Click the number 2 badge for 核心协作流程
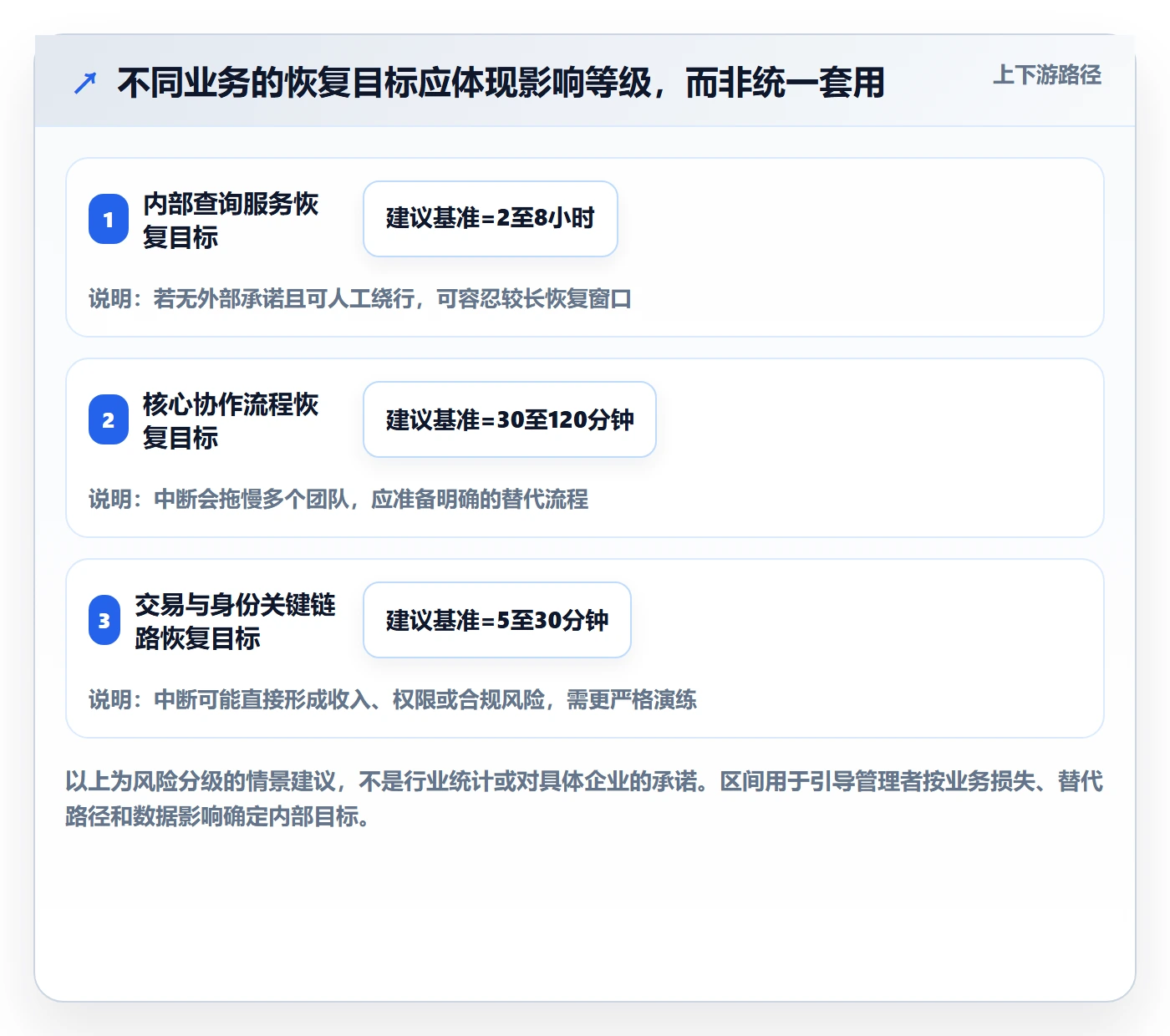The image size is (1170, 1036). point(109,419)
